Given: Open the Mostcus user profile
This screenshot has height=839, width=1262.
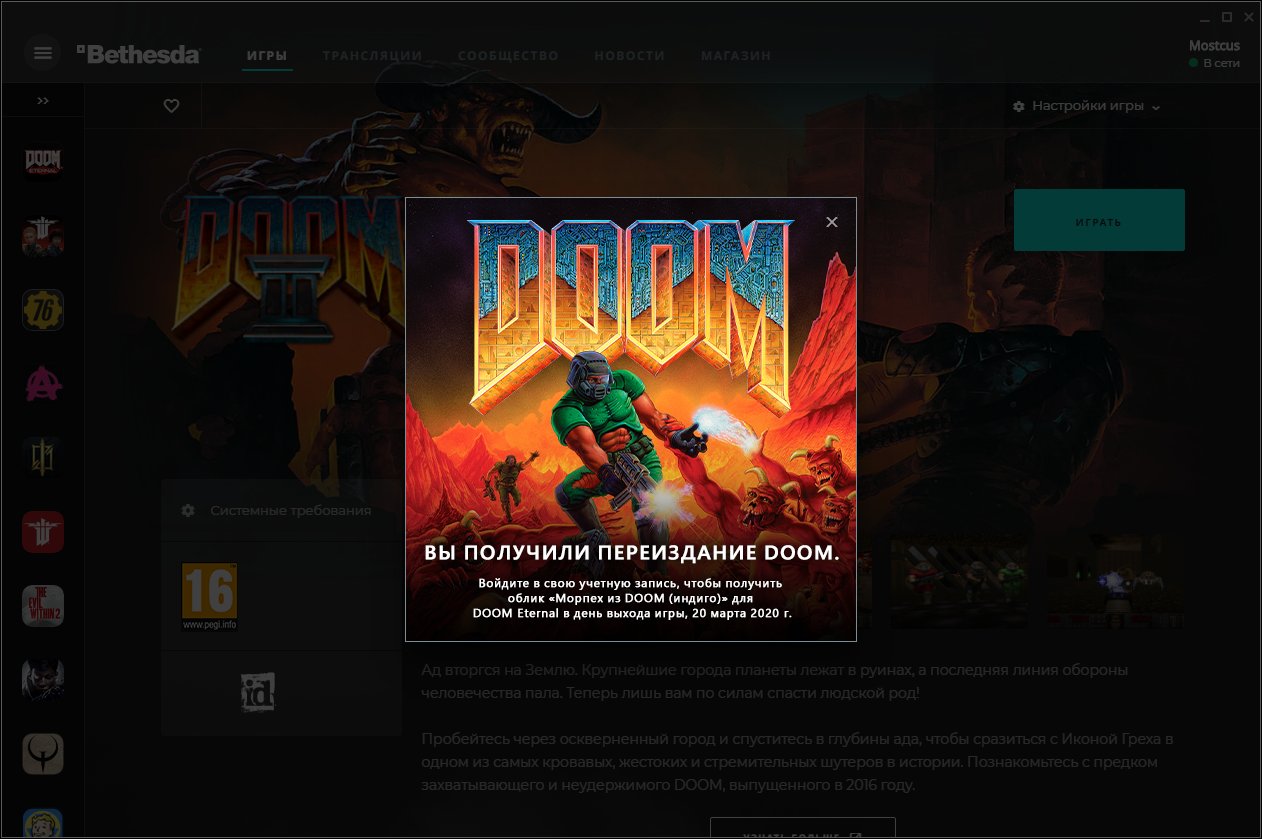Looking at the screenshot, I should pos(1214,46).
